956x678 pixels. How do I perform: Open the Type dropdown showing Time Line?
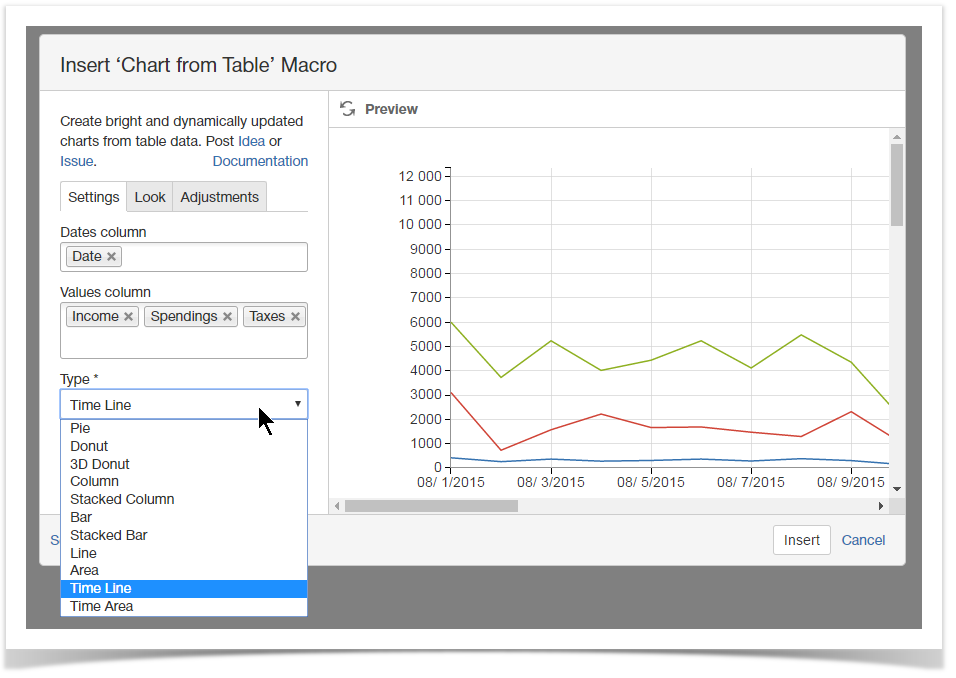click(x=184, y=405)
